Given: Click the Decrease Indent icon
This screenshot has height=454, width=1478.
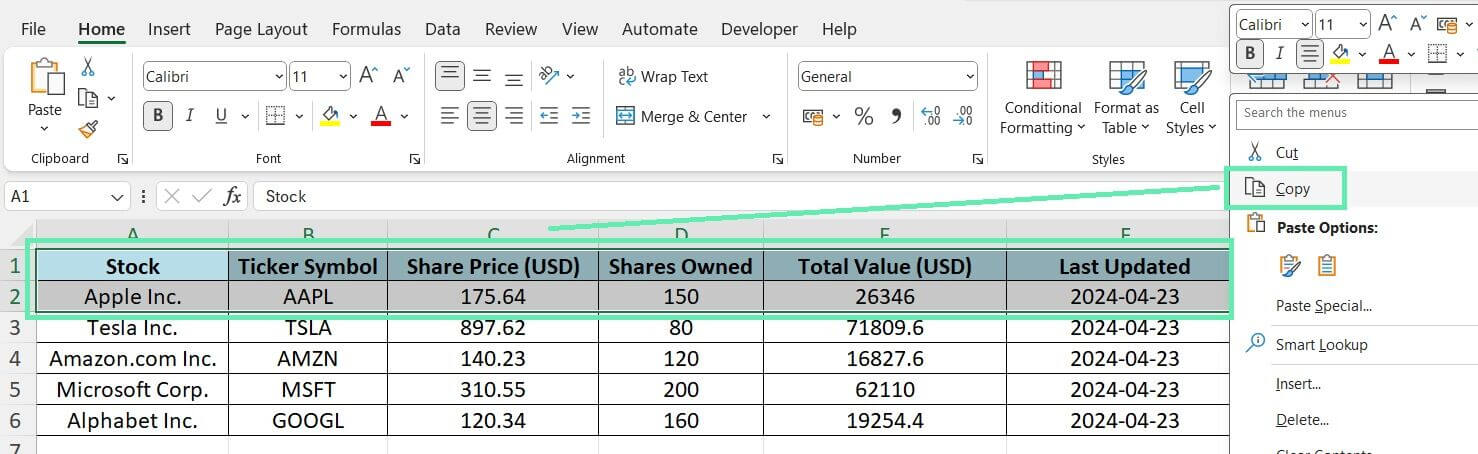Looking at the screenshot, I should click(x=549, y=116).
